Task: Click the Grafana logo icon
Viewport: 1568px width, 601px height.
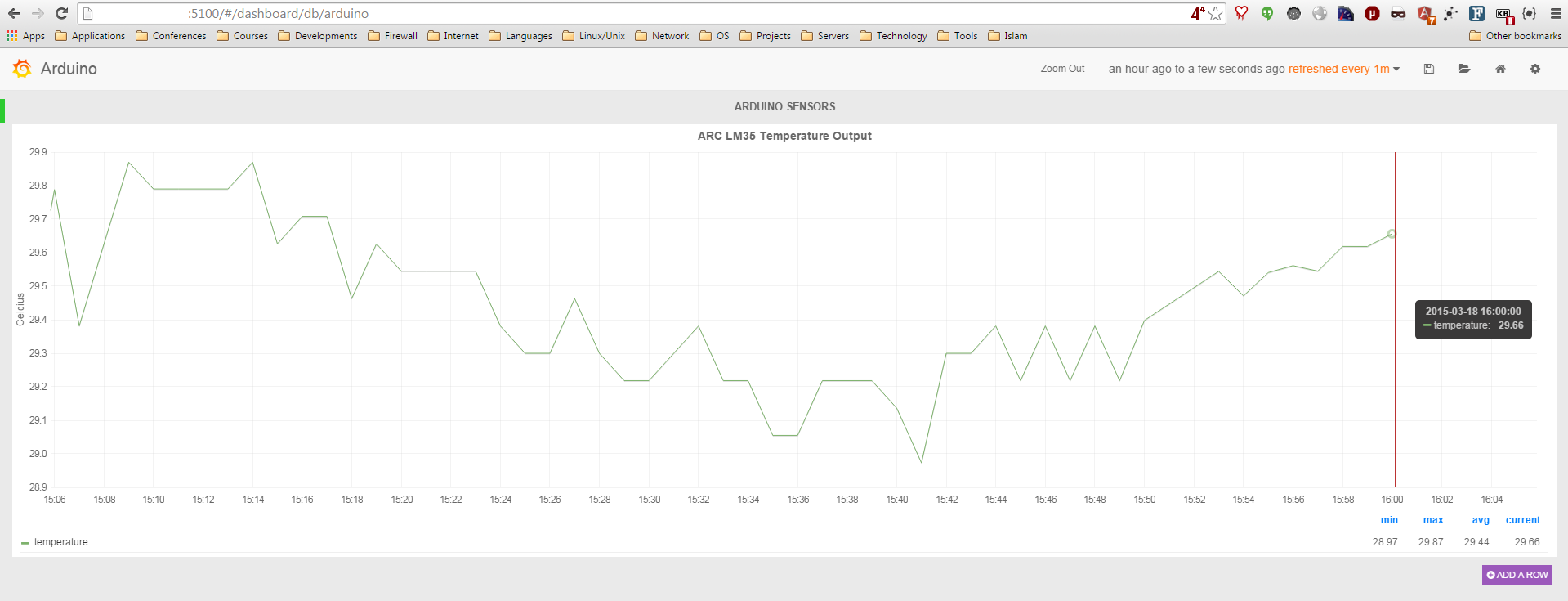Action: 22,69
